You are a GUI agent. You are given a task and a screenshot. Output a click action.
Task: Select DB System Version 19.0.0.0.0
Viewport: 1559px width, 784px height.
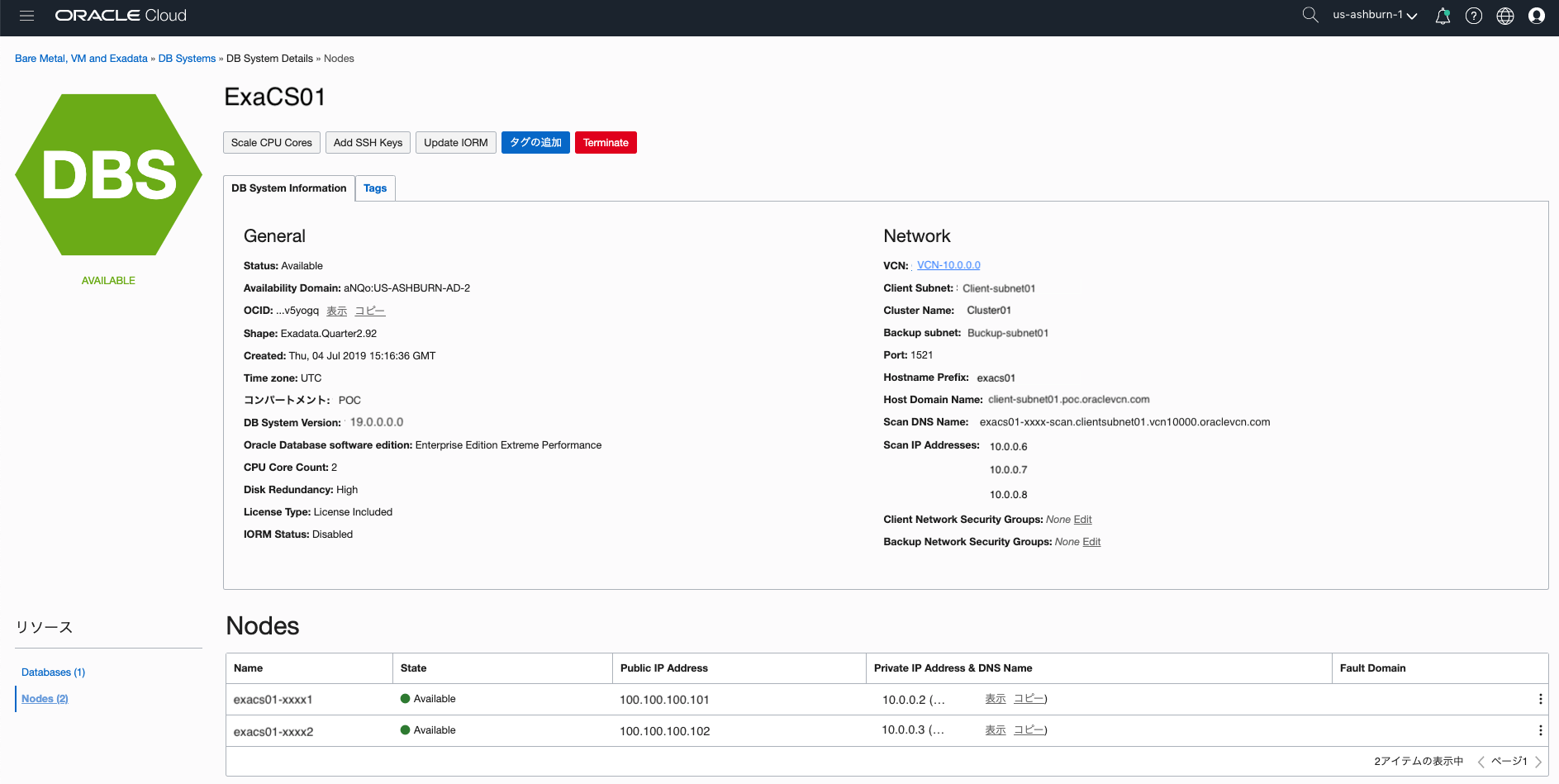pos(377,422)
